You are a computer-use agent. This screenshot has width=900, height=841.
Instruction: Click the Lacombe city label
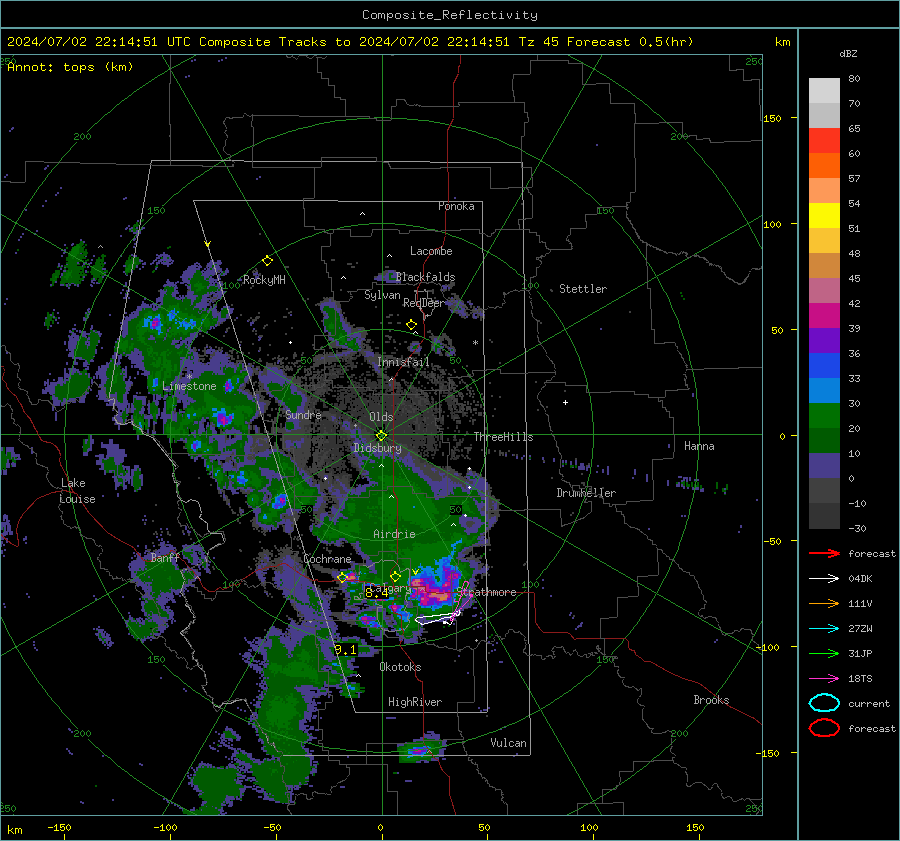[x=431, y=251]
